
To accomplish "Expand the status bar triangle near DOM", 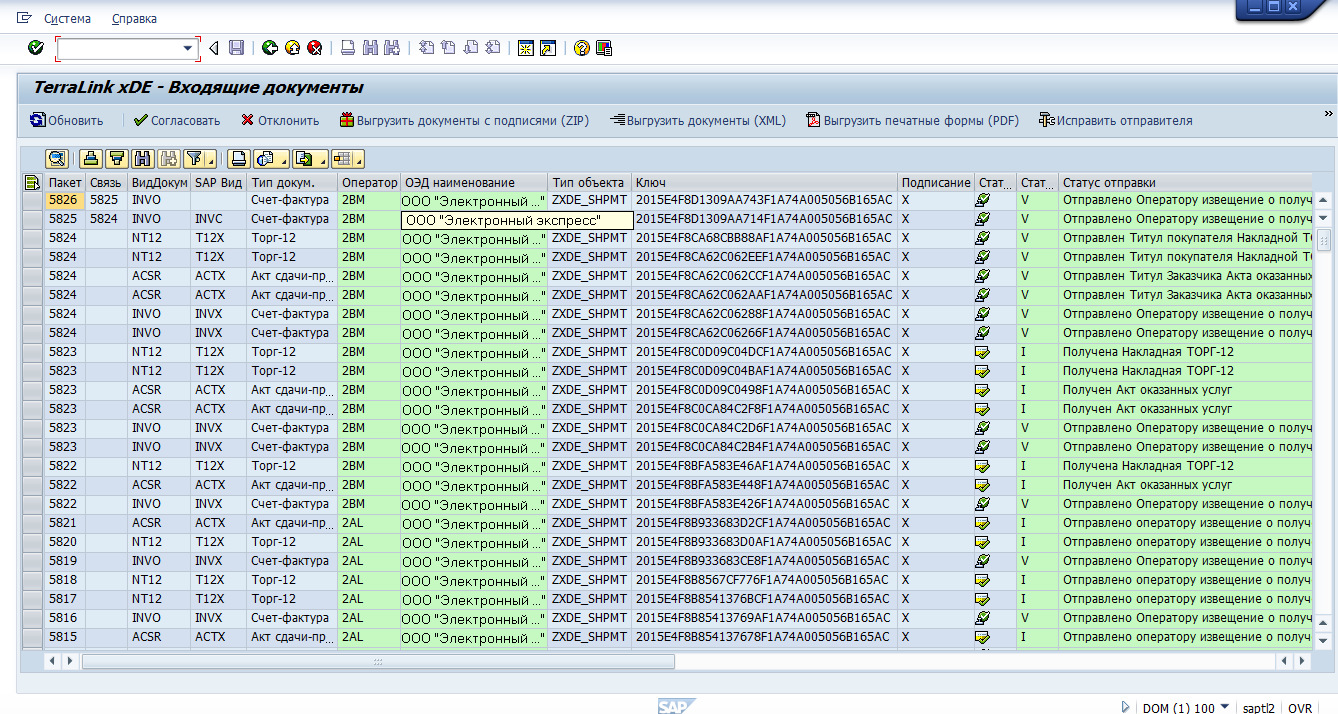I will click(x=1126, y=707).
